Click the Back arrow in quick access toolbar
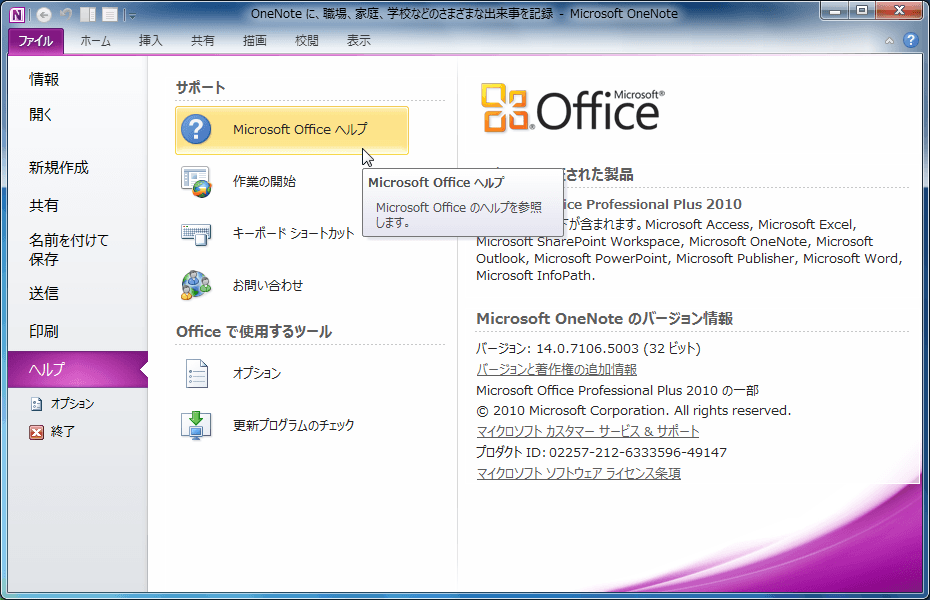The image size is (930, 600). (43, 14)
